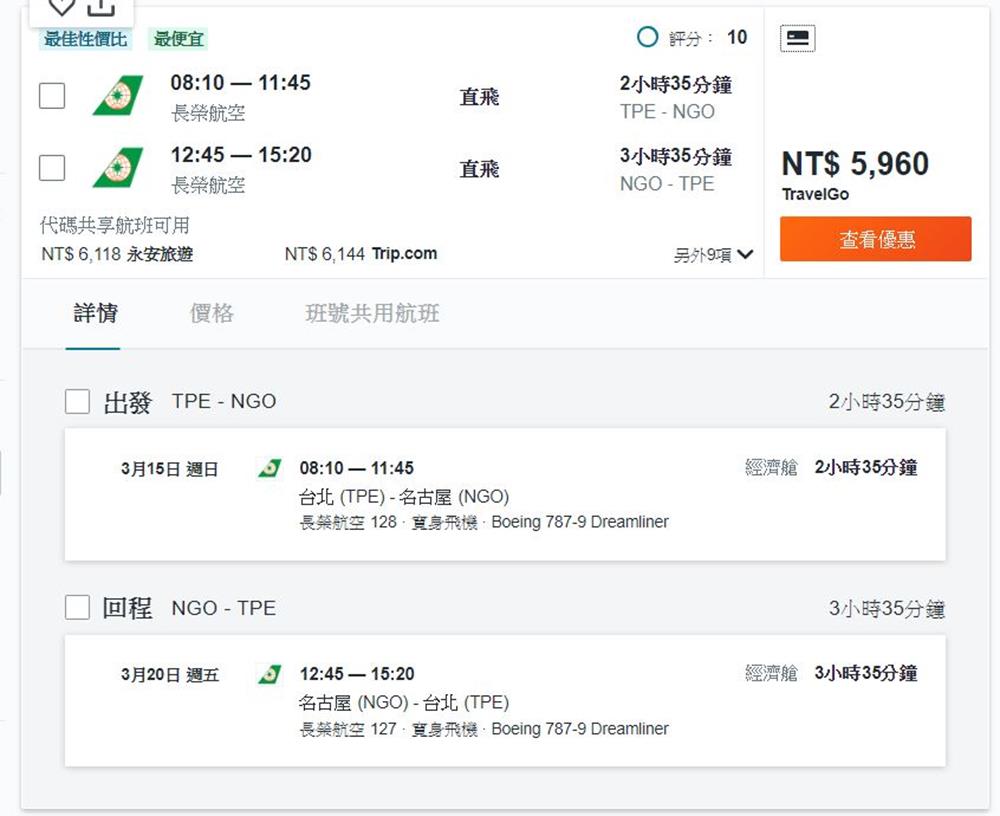1000x816 pixels.
Task: Click small EVA Air icon in March 20 details
Action: [x=269, y=674]
